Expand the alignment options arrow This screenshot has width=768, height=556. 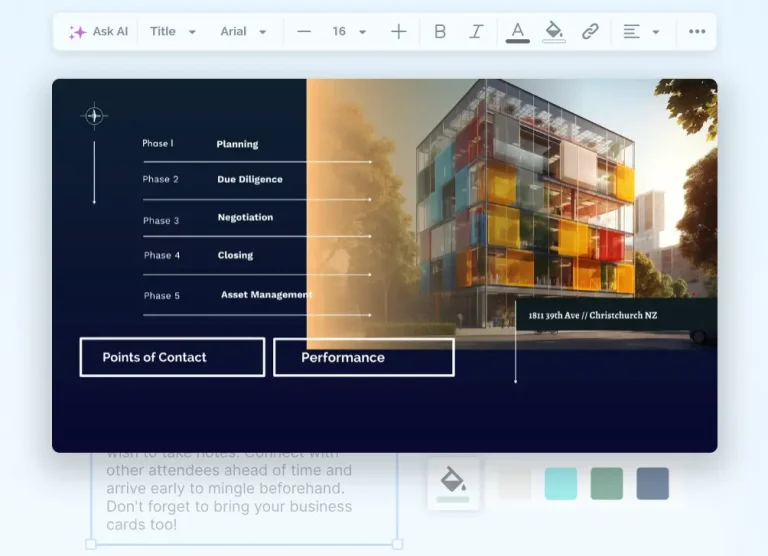[656, 32]
